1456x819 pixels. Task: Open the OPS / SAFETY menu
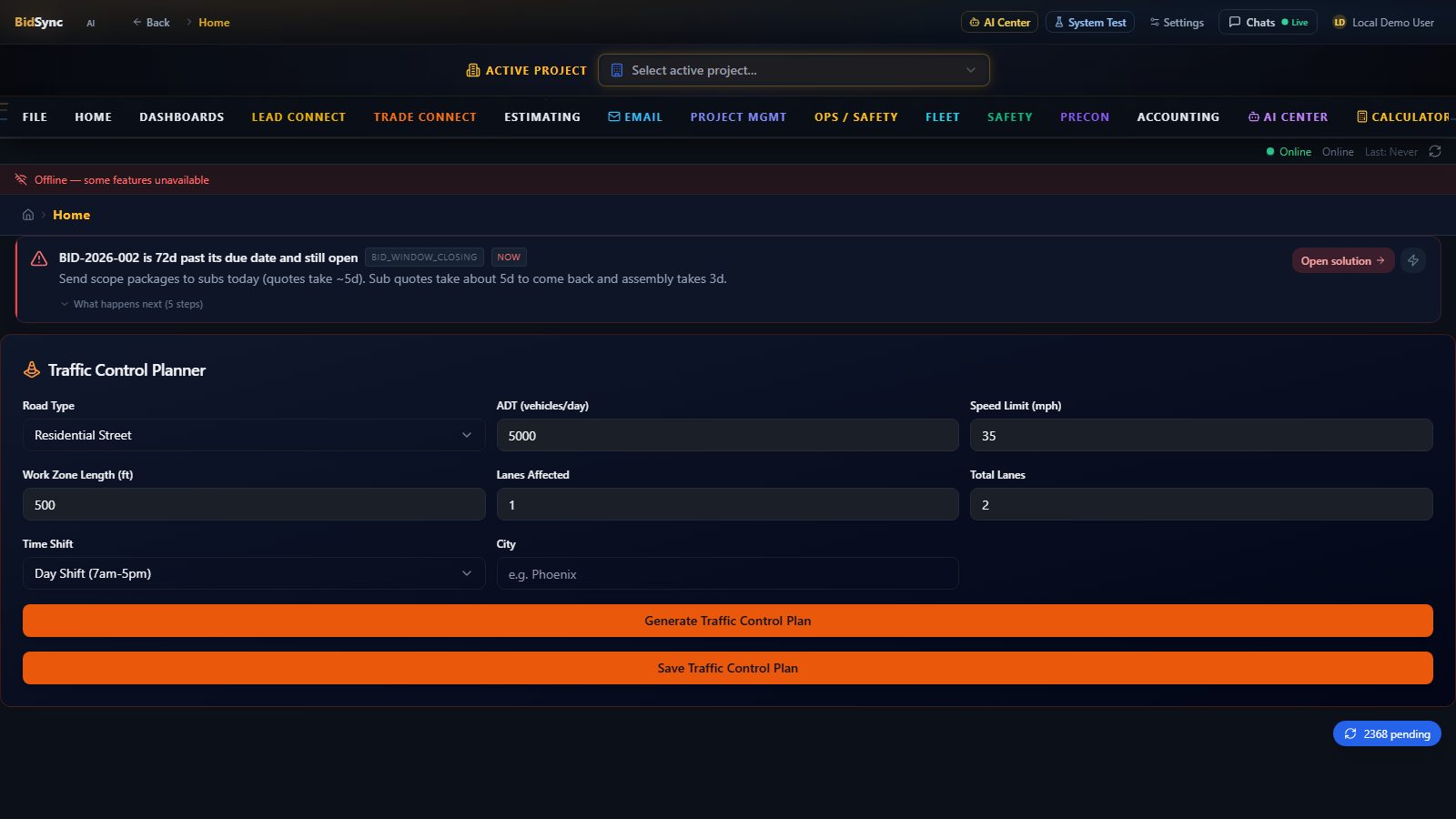(x=856, y=116)
